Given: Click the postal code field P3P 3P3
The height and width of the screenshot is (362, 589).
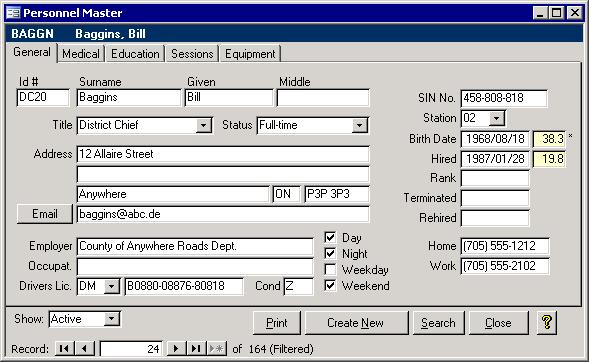Looking at the screenshot, I should pyautogui.click(x=337, y=194).
